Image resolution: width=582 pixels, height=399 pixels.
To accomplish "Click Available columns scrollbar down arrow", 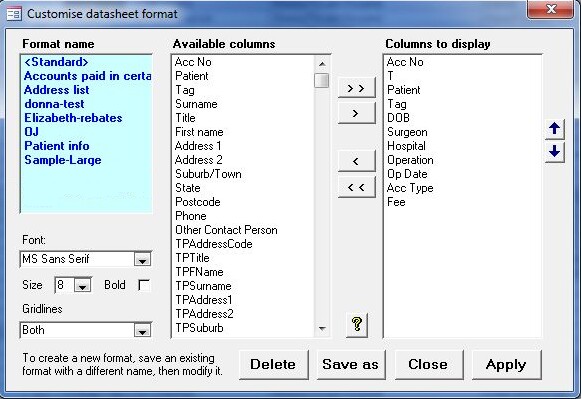I will pyautogui.click(x=322, y=328).
